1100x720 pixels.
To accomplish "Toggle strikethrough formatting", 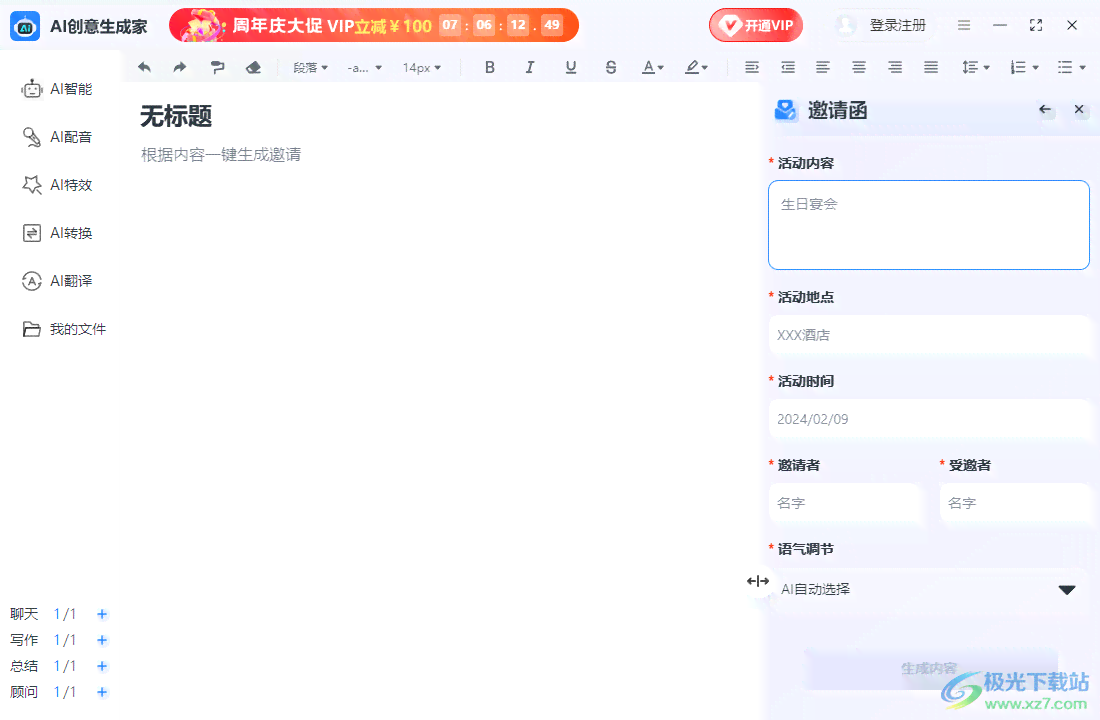I will [611, 67].
